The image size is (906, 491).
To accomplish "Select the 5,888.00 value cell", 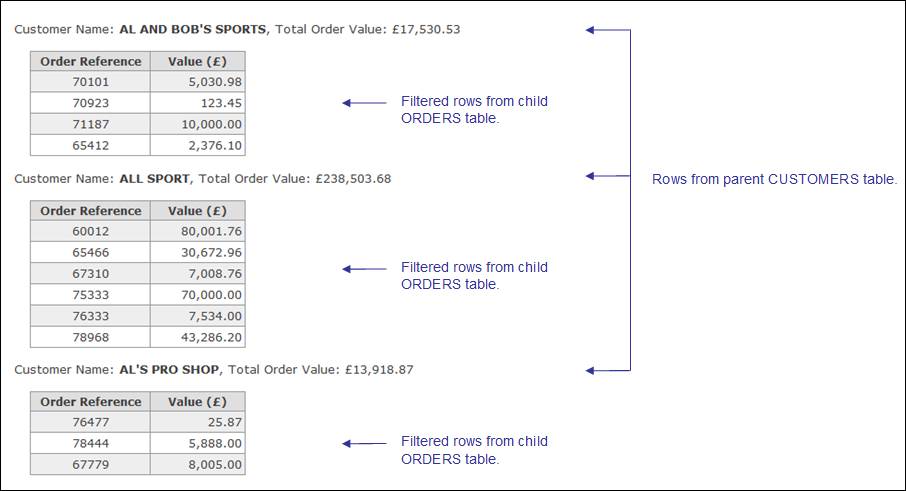I will point(197,444).
